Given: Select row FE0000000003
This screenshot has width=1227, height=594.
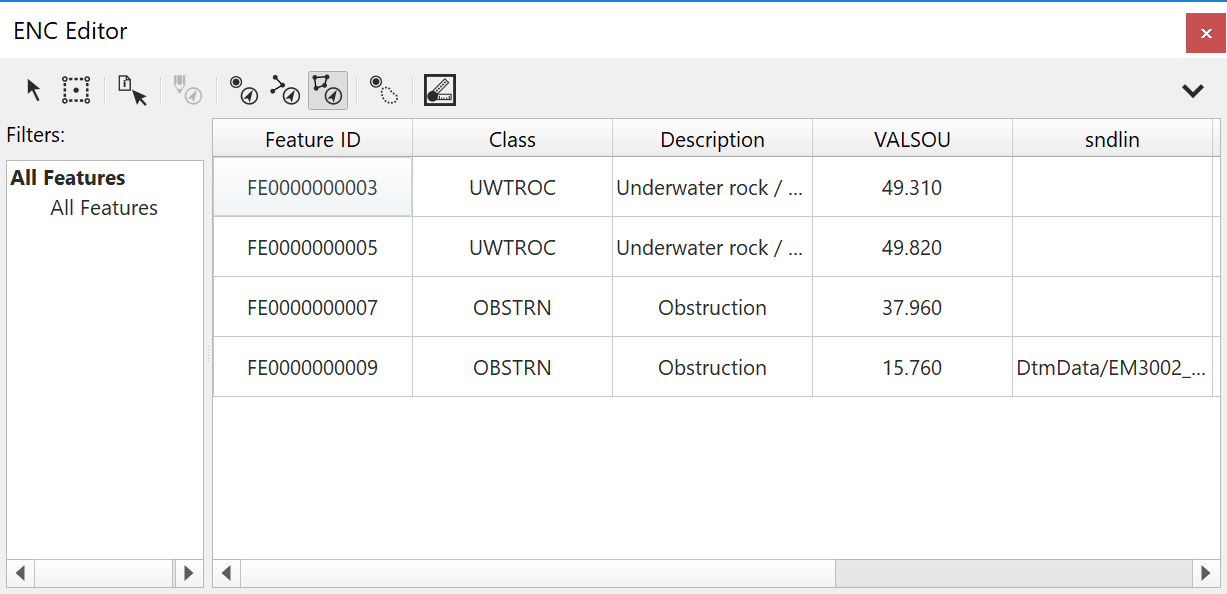Looking at the screenshot, I should [x=313, y=188].
